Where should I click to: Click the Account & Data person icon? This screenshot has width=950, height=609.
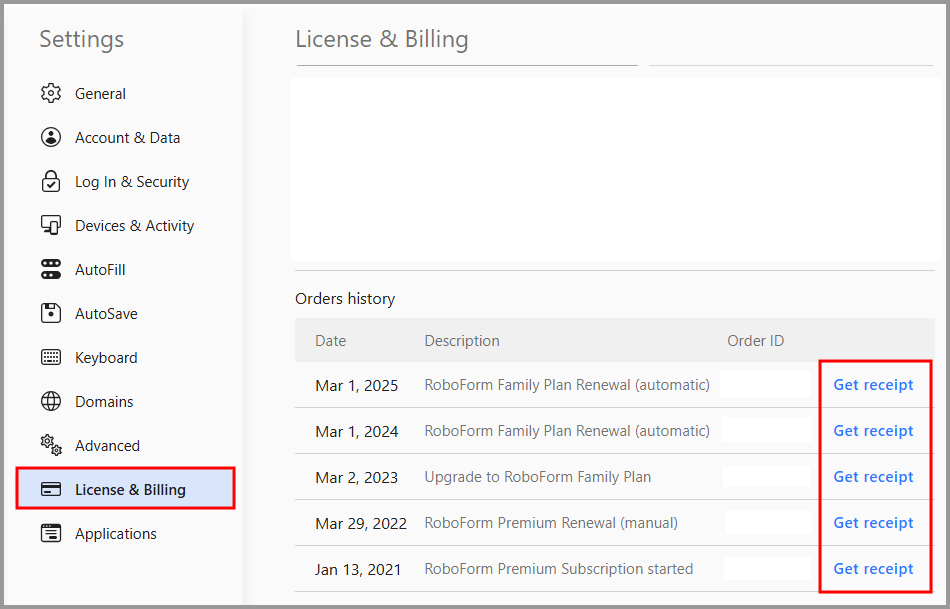click(x=51, y=138)
